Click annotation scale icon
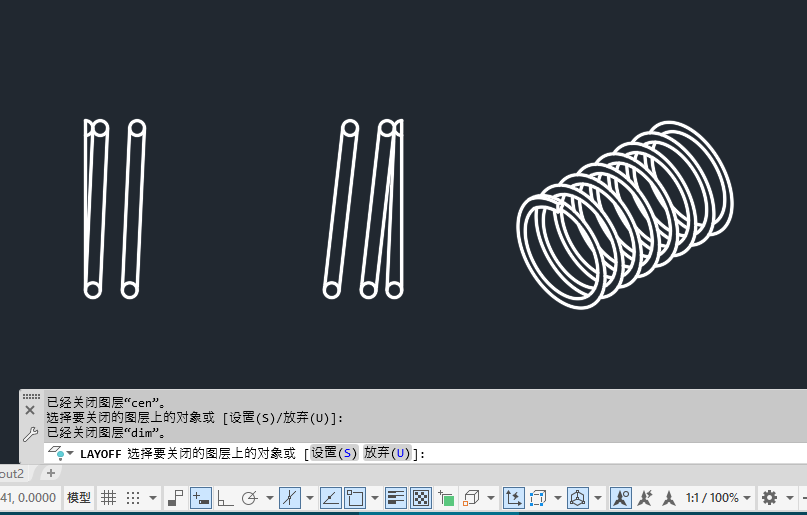Screen dimensions: 807x515 (669, 498)
